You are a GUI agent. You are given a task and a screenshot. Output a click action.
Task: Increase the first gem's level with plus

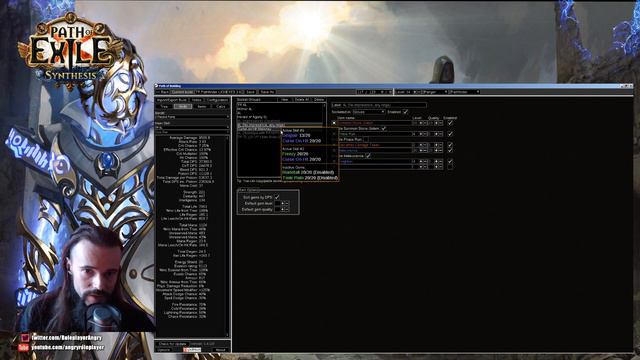tap(420, 123)
